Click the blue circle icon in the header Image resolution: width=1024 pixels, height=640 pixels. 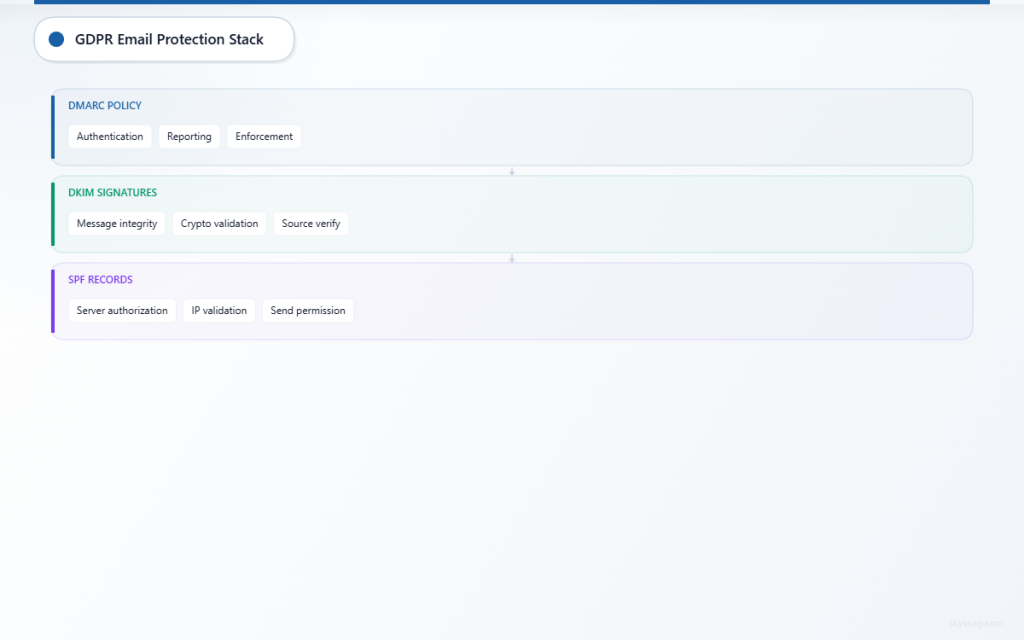point(56,39)
